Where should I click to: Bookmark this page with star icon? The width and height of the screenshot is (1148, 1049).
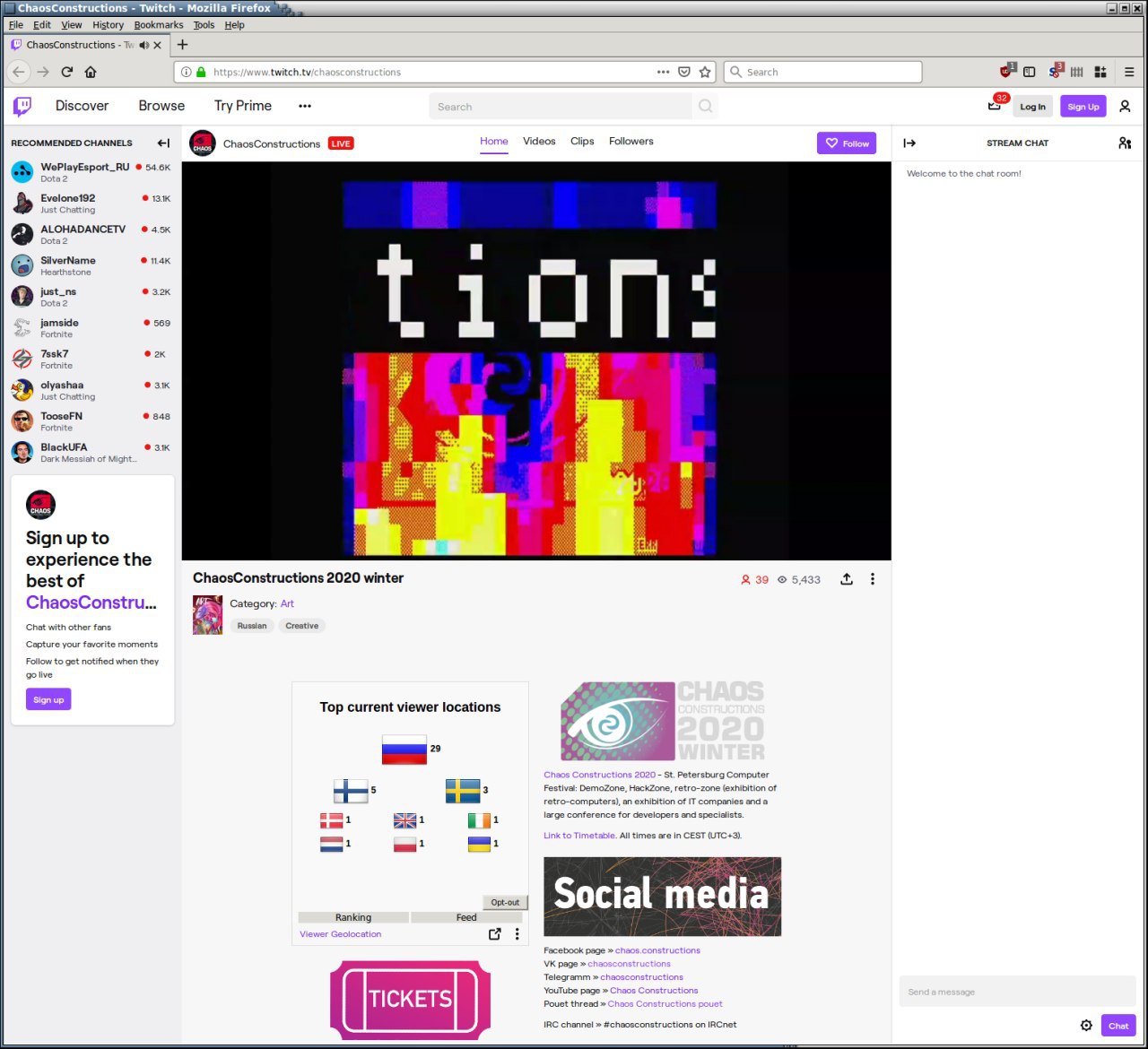(x=705, y=72)
